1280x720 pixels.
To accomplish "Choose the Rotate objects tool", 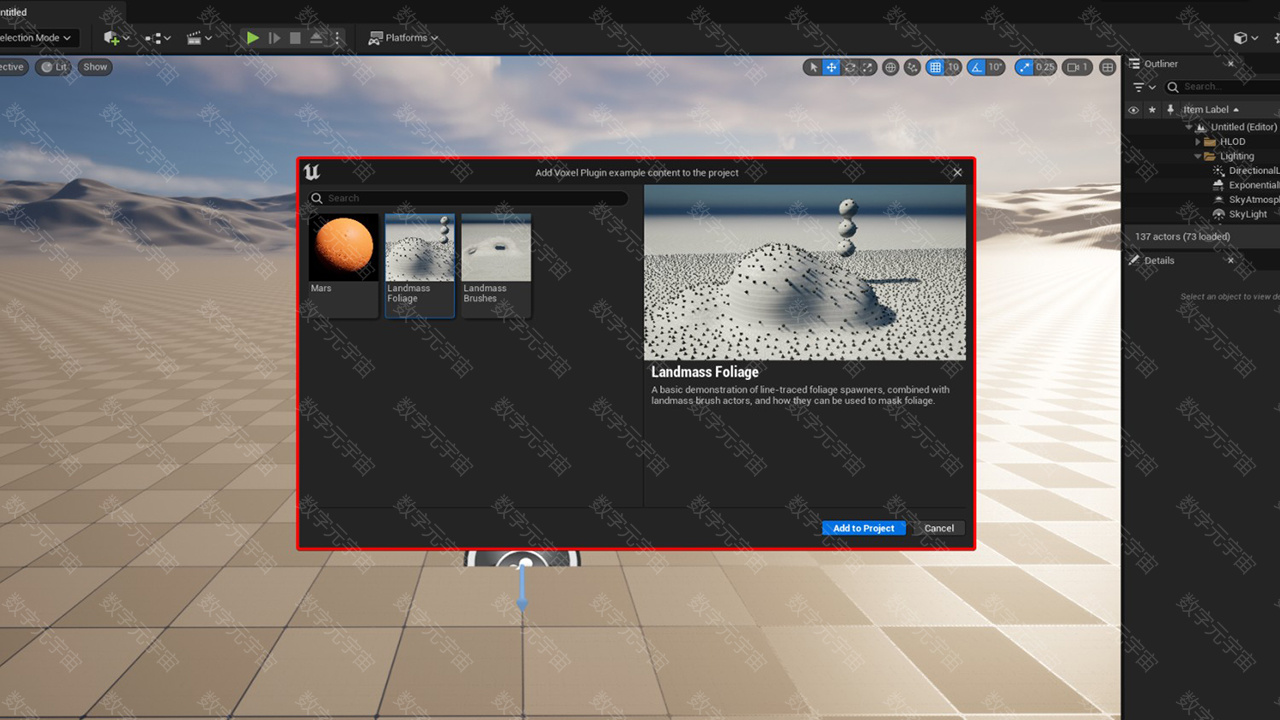I will (x=850, y=67).
